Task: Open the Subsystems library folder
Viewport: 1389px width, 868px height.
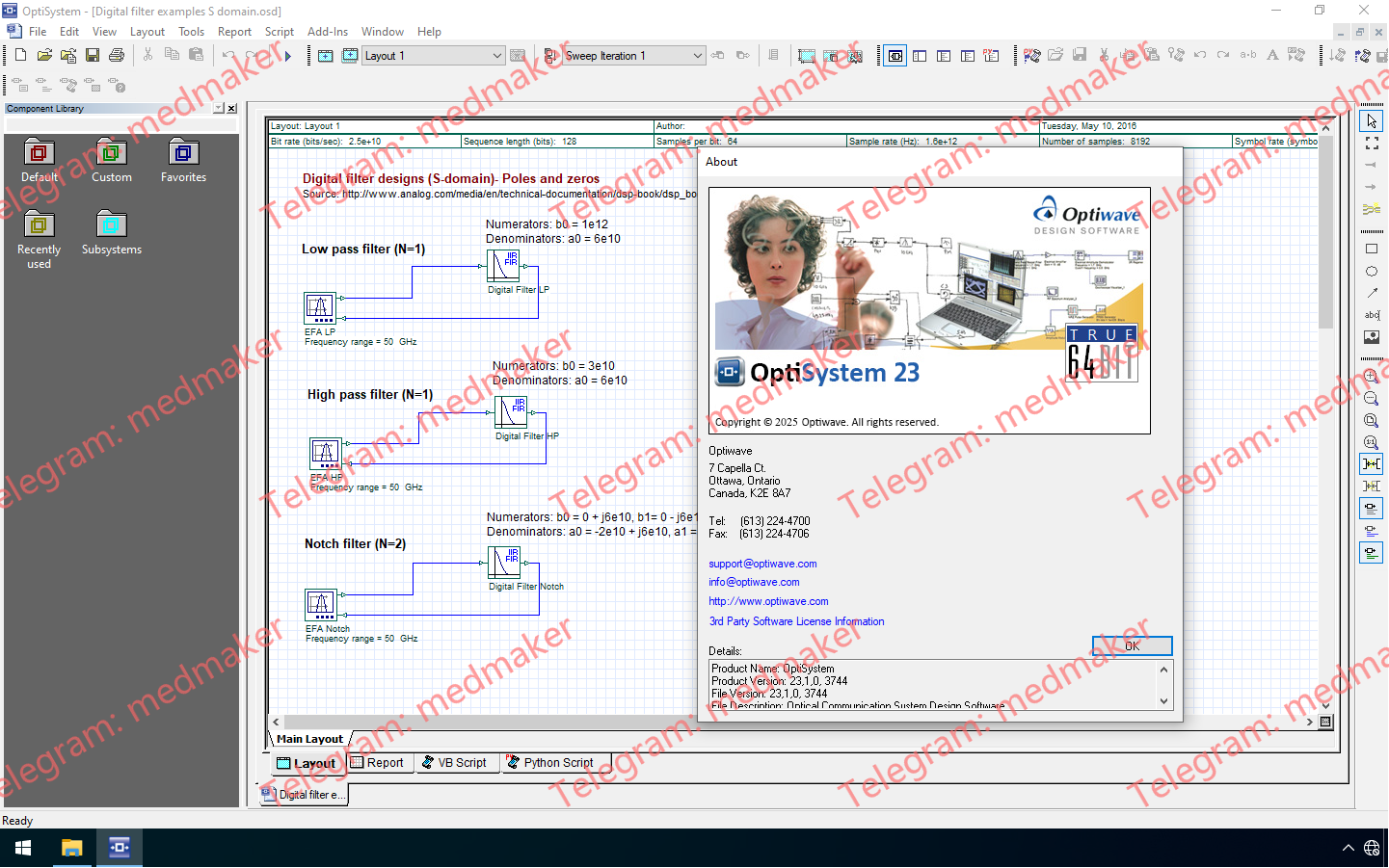Action: tap(112, 234)
